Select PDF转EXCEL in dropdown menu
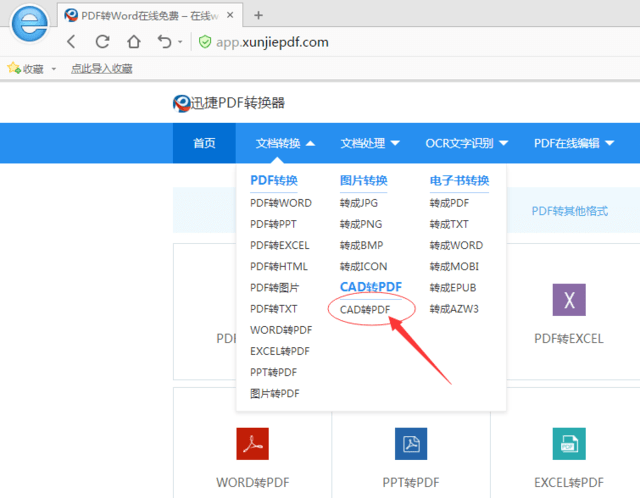 280,245
